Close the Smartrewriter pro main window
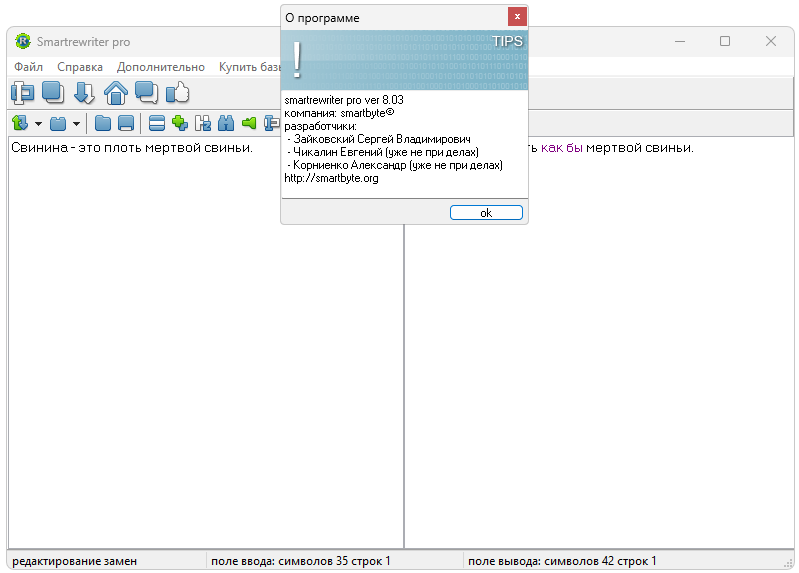The width and height of the screenshot is (799, 573). coord(771,41)
